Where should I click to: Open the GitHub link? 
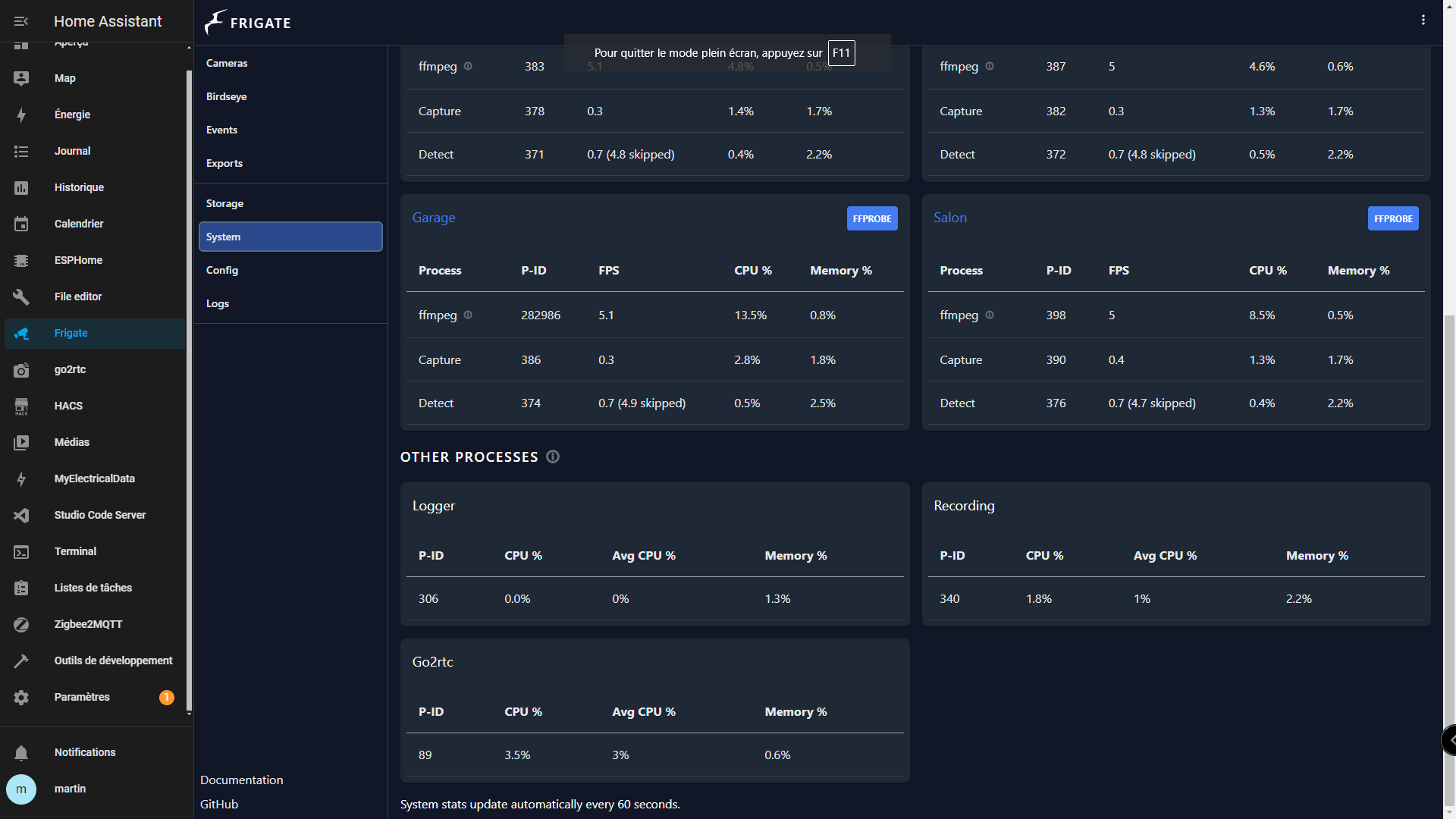coord(219,804)
